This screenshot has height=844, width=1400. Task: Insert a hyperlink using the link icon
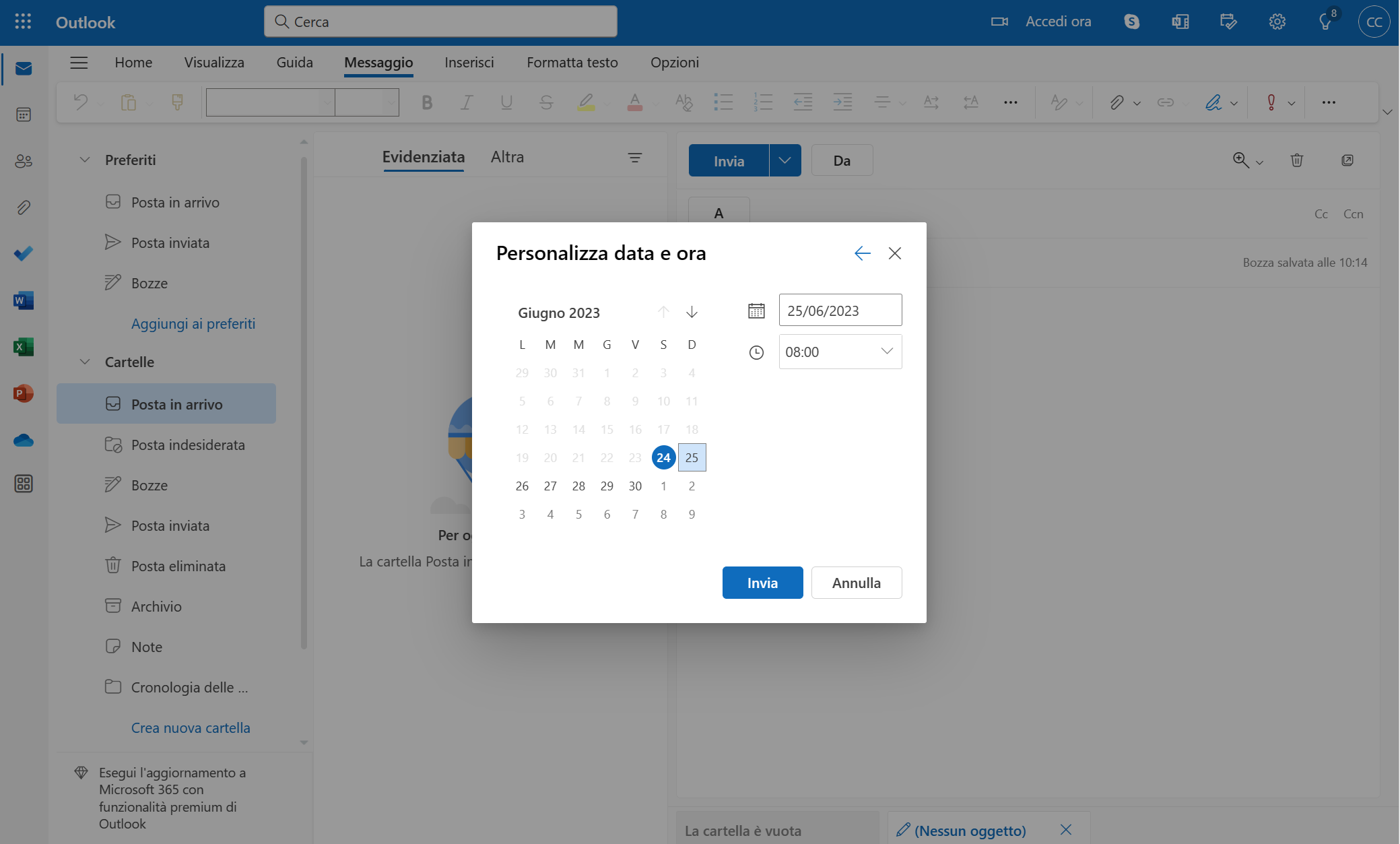coord(1164,102)
